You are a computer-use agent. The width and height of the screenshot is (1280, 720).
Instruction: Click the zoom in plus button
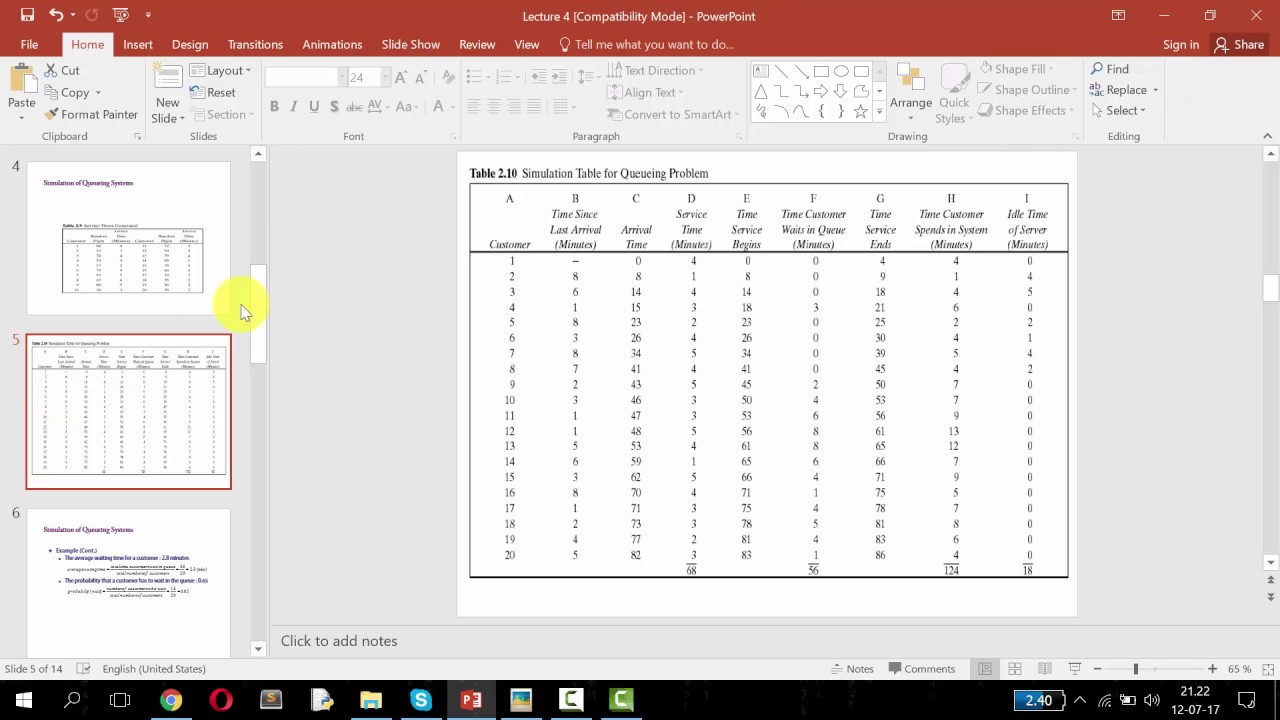coord(1212,668)
